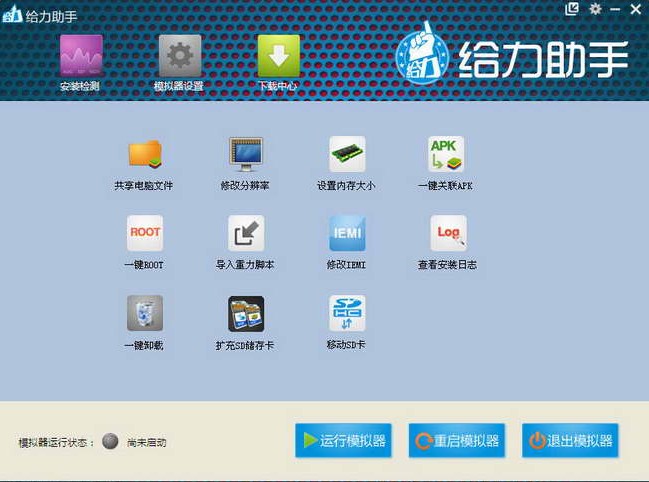Viewport: 649px width, 482px height.
Task: Select the 一键关联APK icon
Action: pyautogui.click(x=446, y=154)
